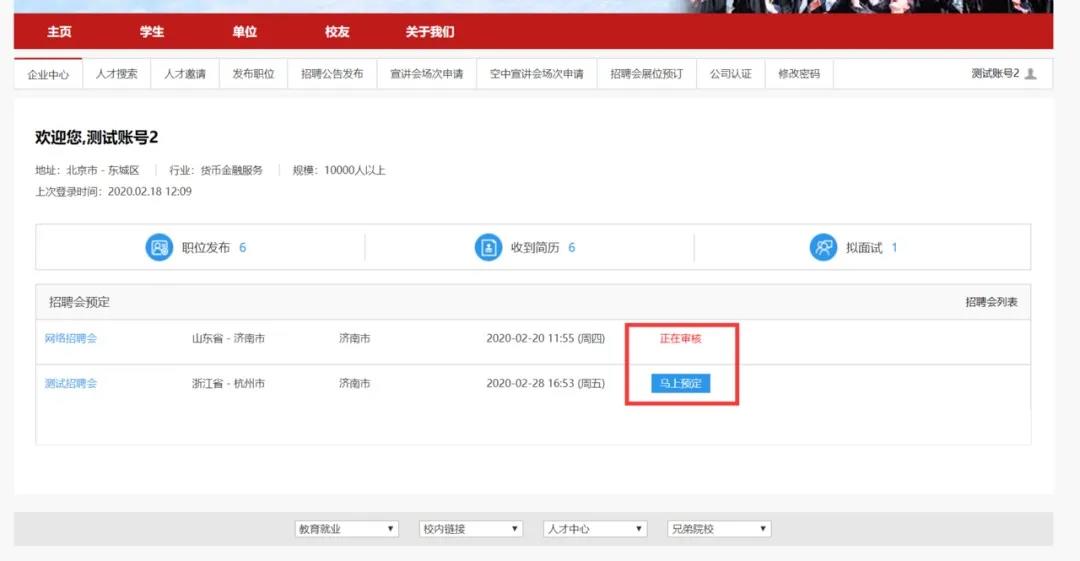Open 关于我们 in the main menu
The width and height of the screenshot is (1080, 561).
[x=430, y=32]
